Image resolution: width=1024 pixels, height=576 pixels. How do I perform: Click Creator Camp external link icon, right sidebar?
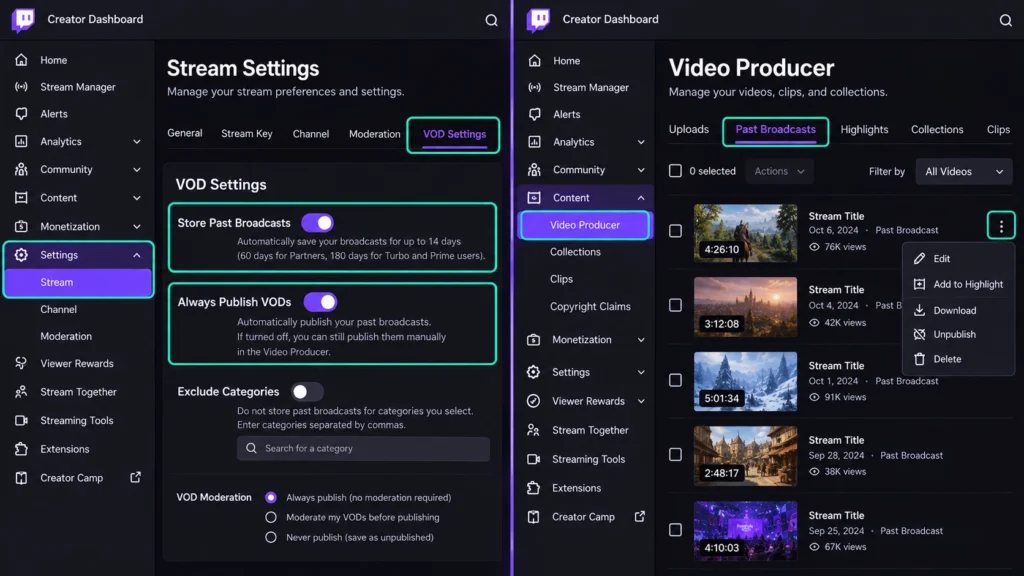640,517
